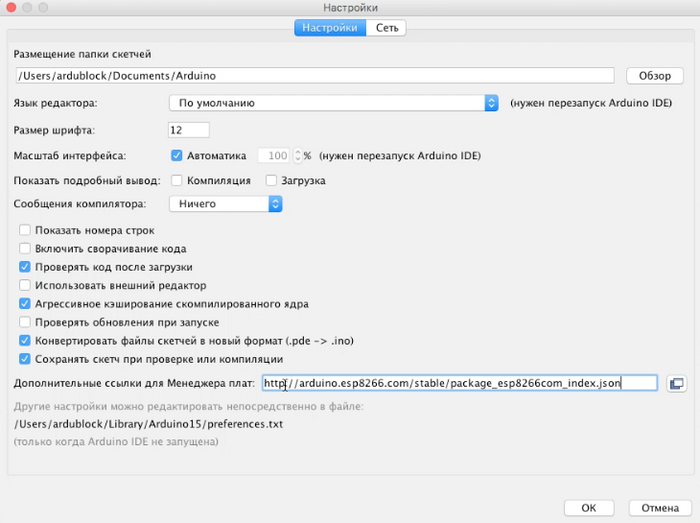Enable verbose output for Загрузка

point(272,181)
